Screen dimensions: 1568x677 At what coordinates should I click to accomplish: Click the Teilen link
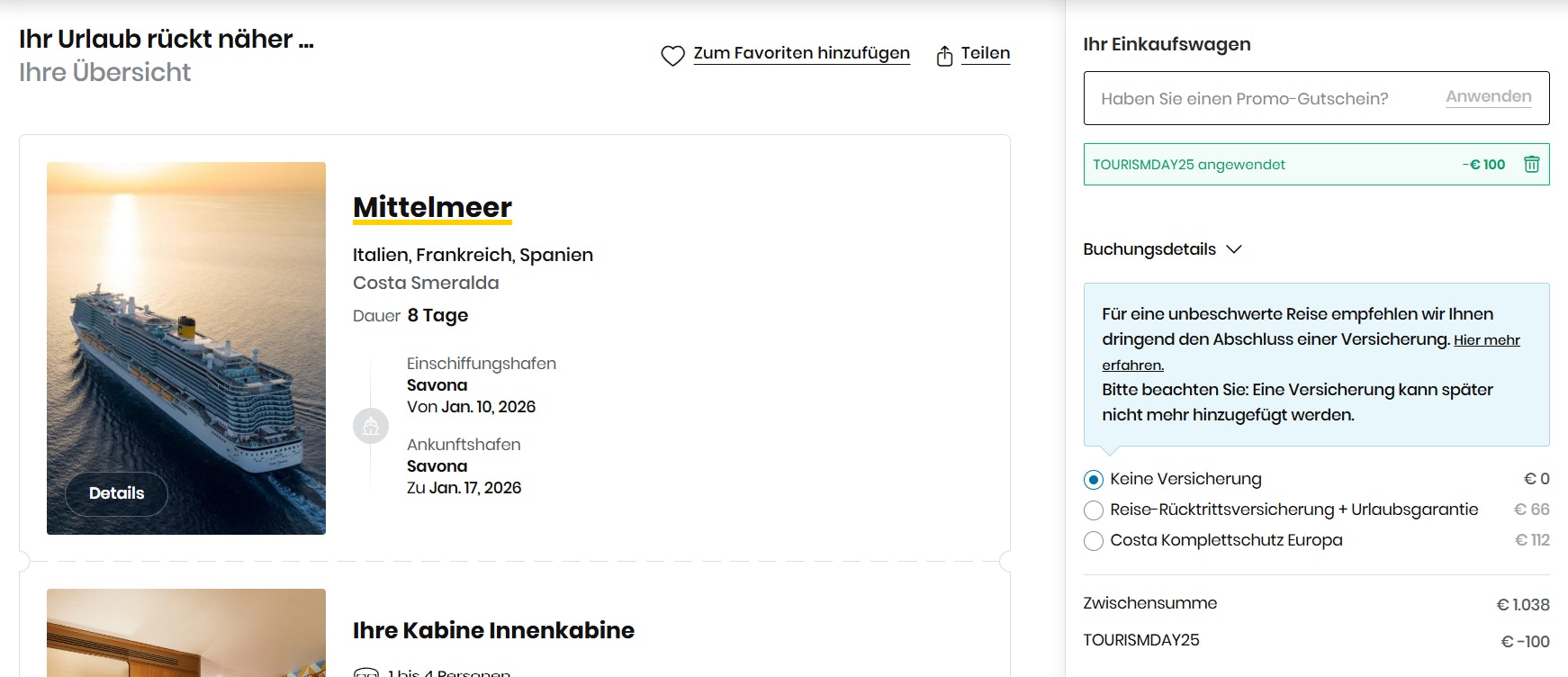coord(985,53)
